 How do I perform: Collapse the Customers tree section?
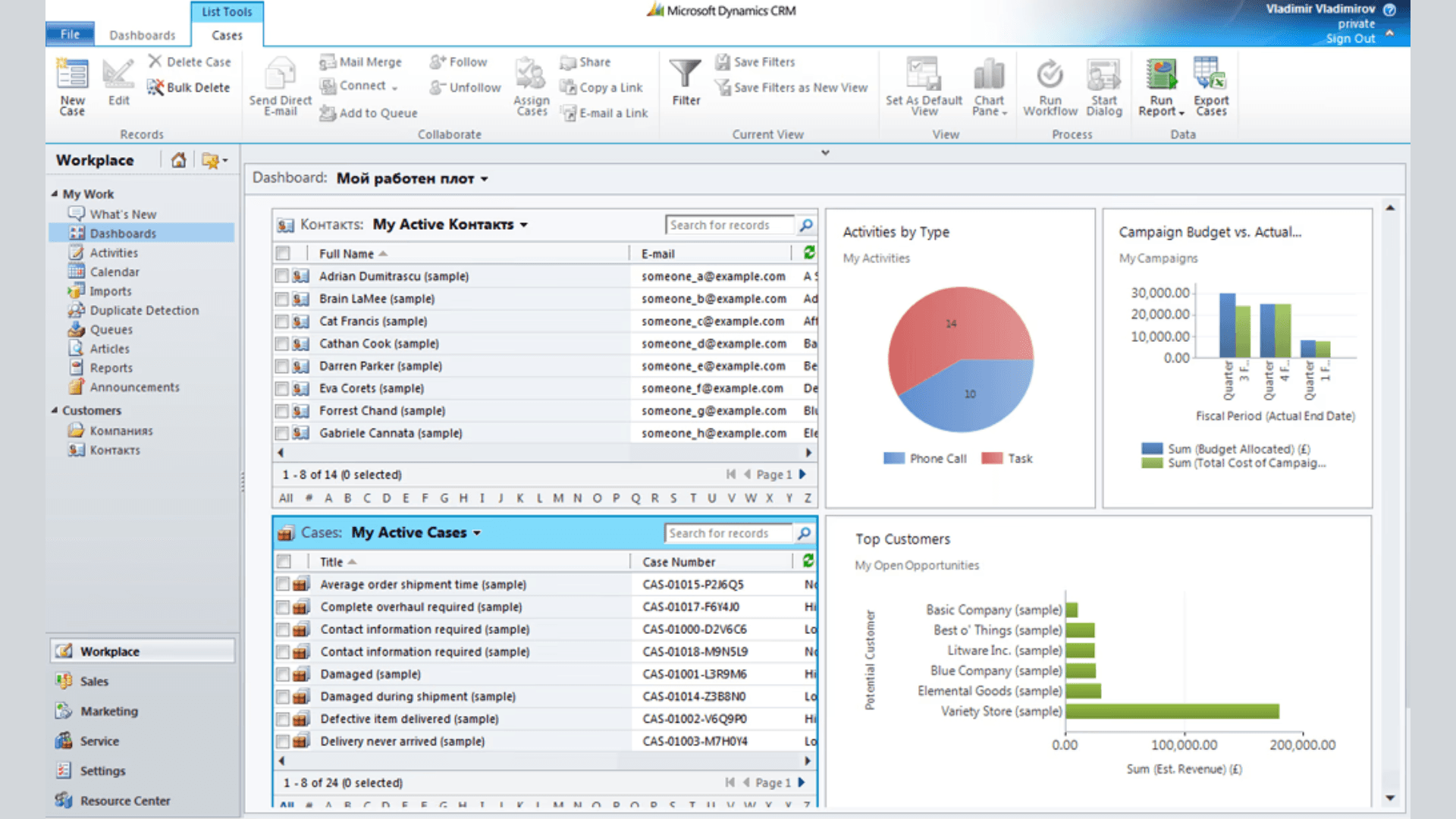pos(55,410)
